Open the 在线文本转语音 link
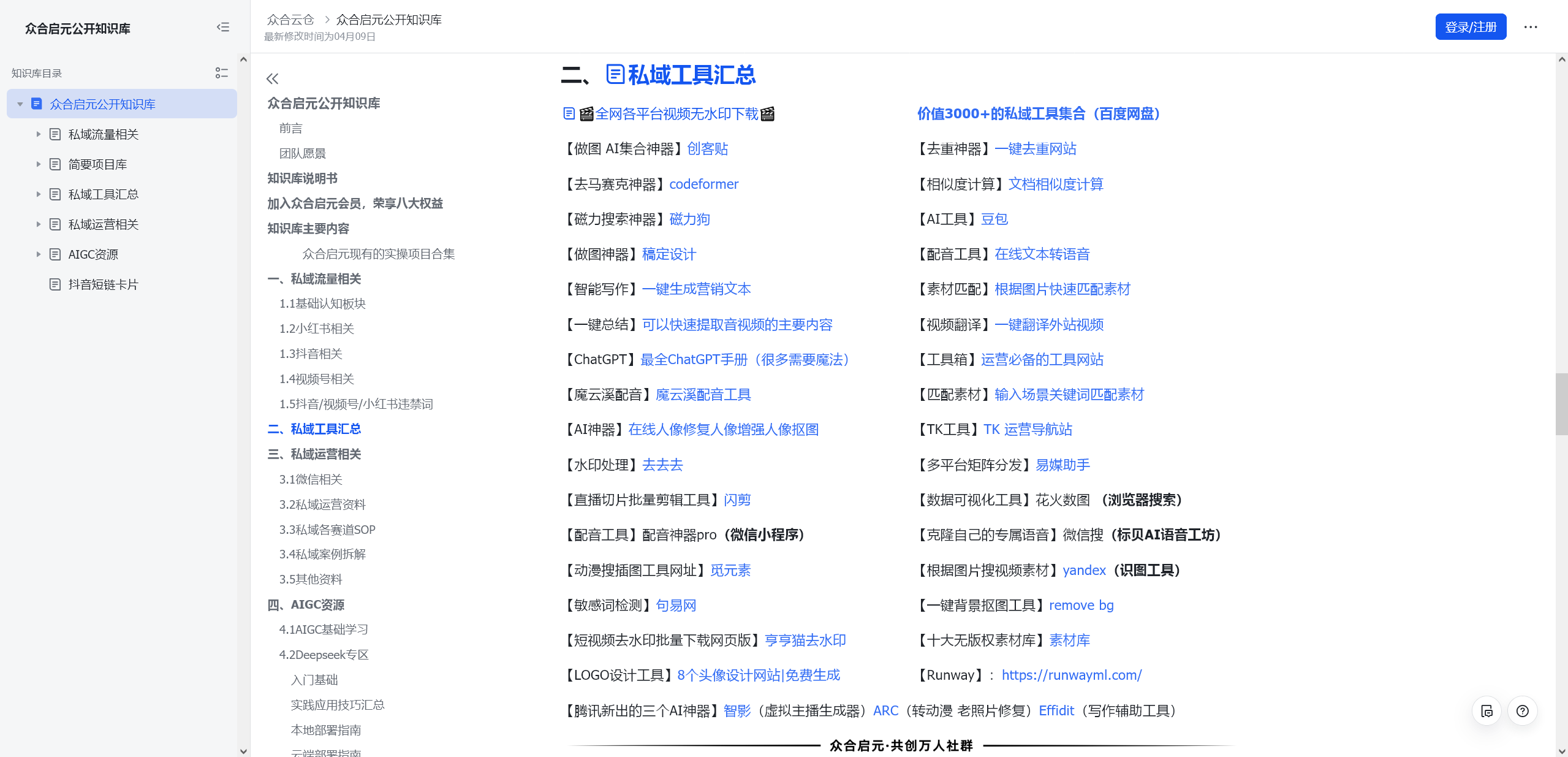The image size is (1568, 757). (x=1042, y=254)
